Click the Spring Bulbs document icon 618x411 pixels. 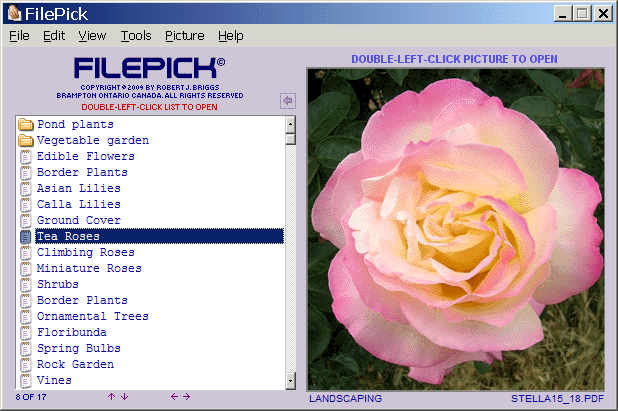point(26,348)
